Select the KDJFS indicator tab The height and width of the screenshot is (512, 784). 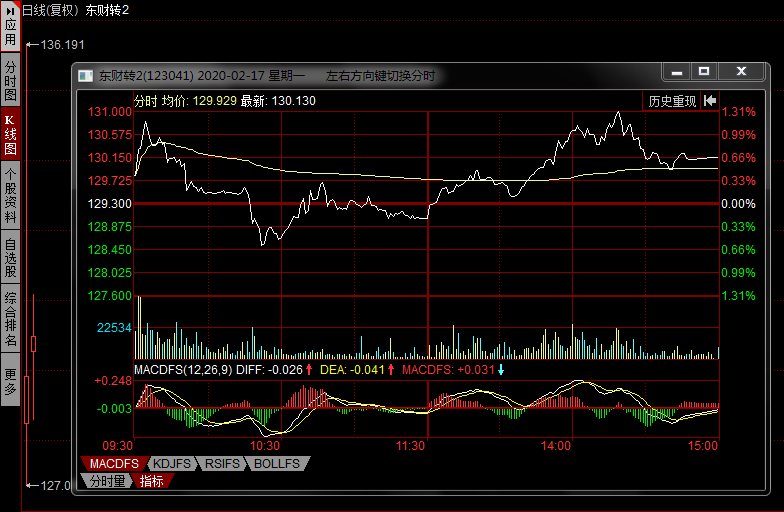point(172,464)
